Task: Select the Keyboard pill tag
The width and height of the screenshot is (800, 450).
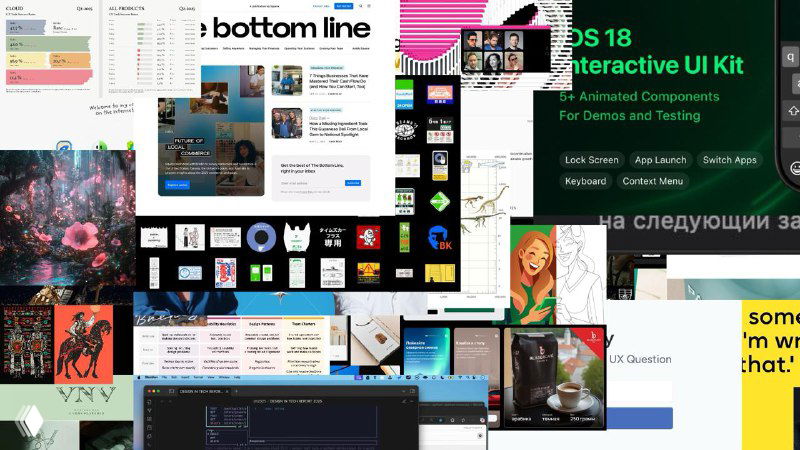Action: [585, 181]
